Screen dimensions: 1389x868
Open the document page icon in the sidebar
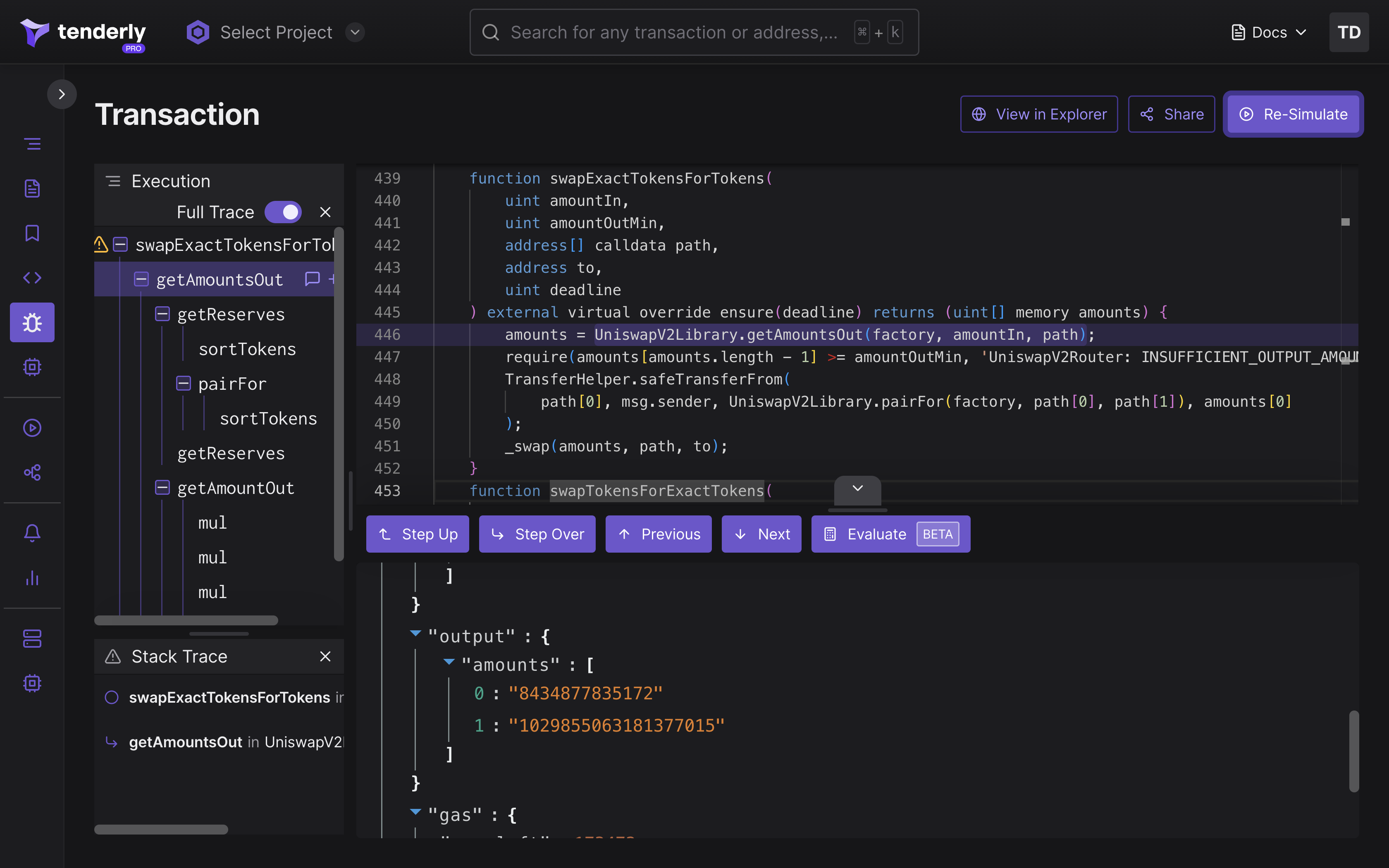33,188
